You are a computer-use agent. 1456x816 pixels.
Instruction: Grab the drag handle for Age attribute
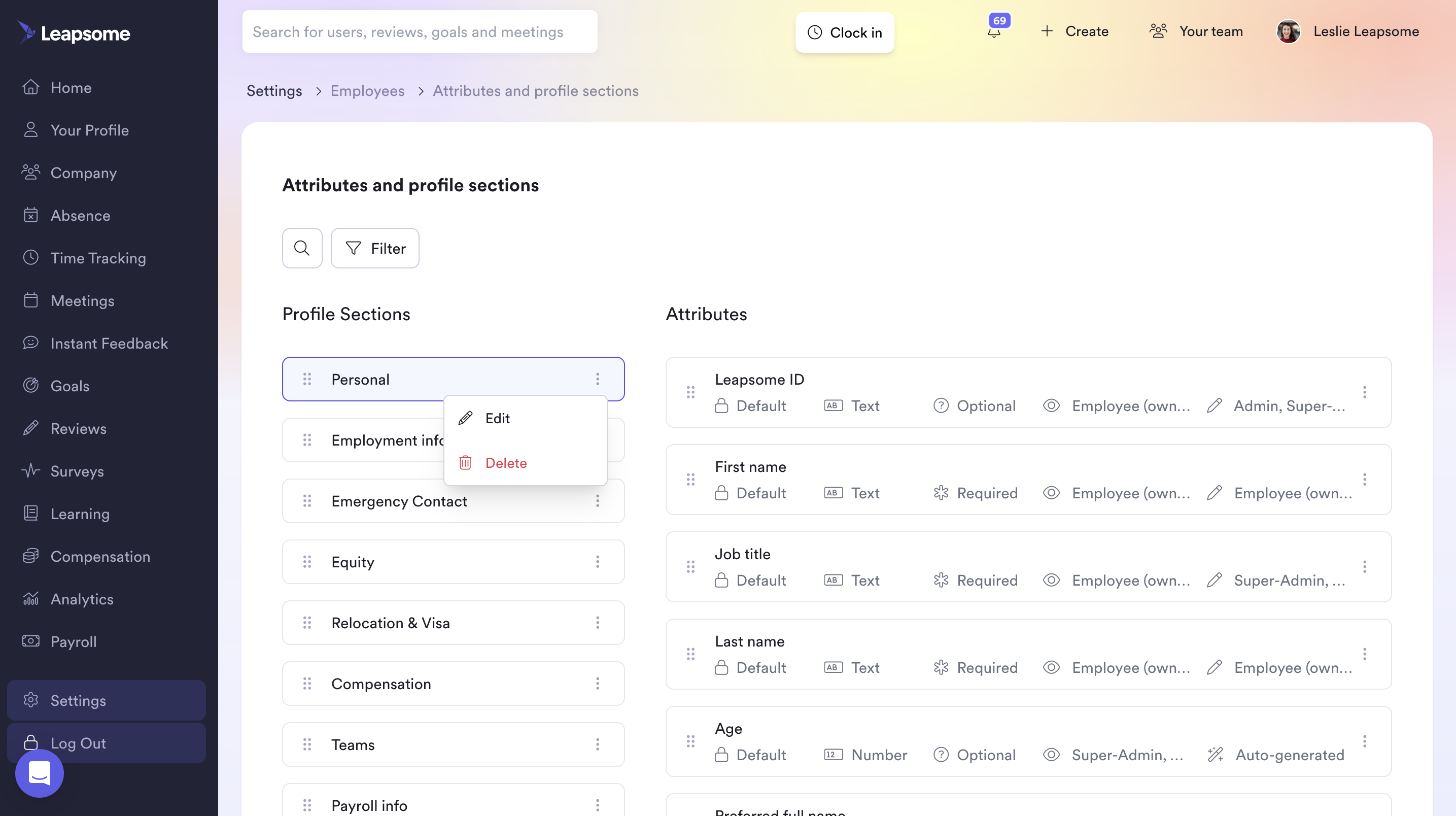coord(690,741)
